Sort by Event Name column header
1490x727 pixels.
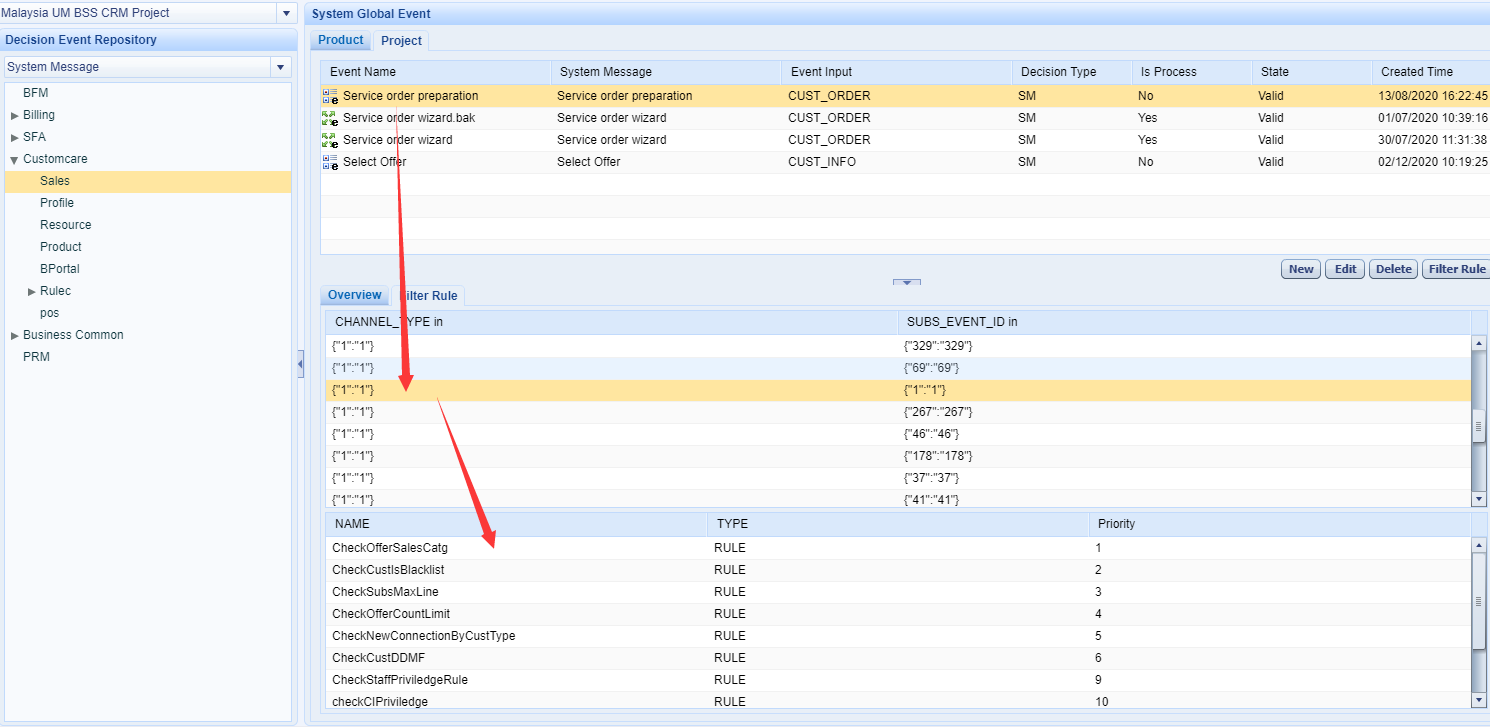pos(436,72)
